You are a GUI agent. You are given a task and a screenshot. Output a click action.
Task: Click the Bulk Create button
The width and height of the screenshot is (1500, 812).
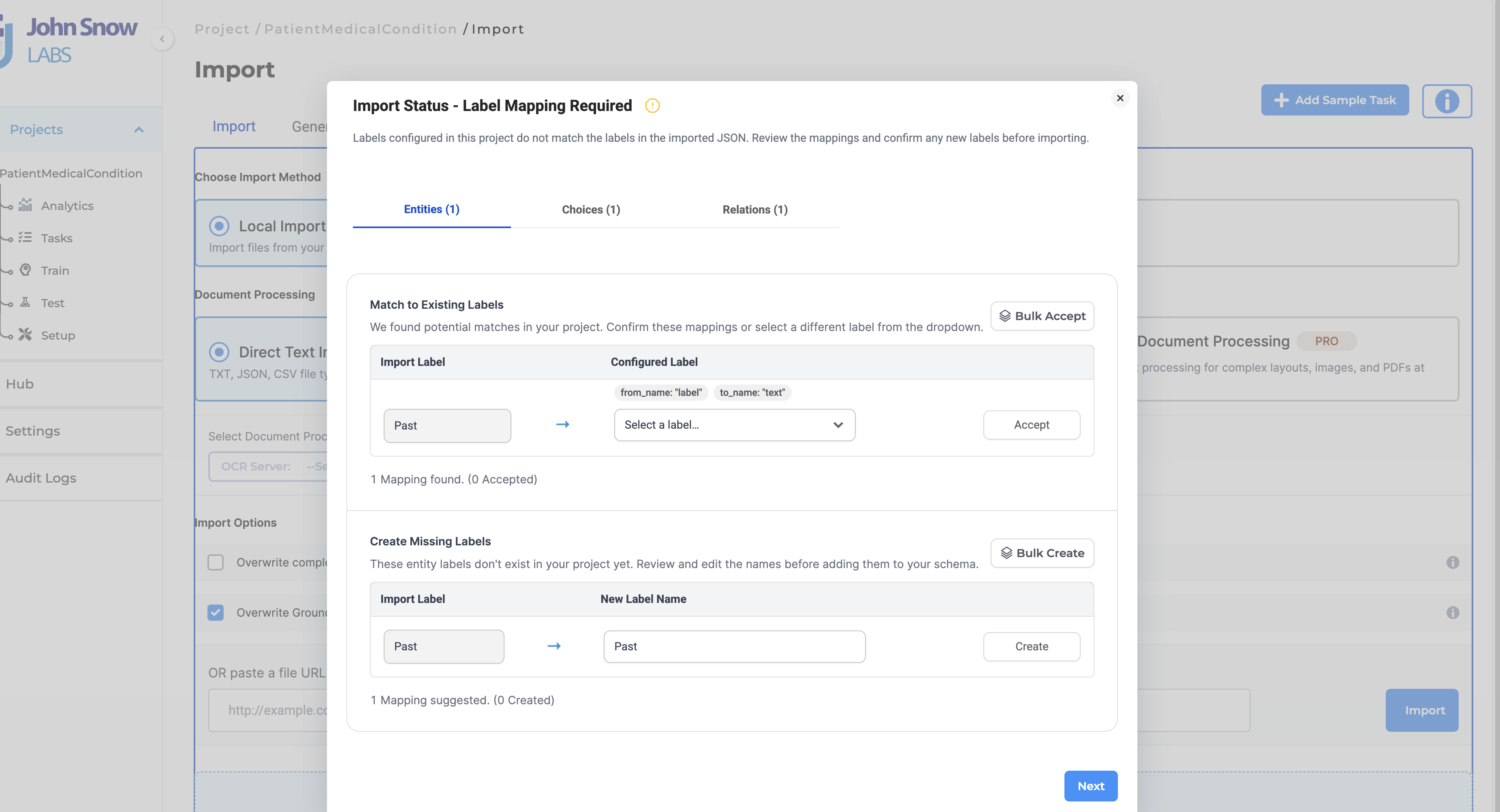pos(1042,553)
